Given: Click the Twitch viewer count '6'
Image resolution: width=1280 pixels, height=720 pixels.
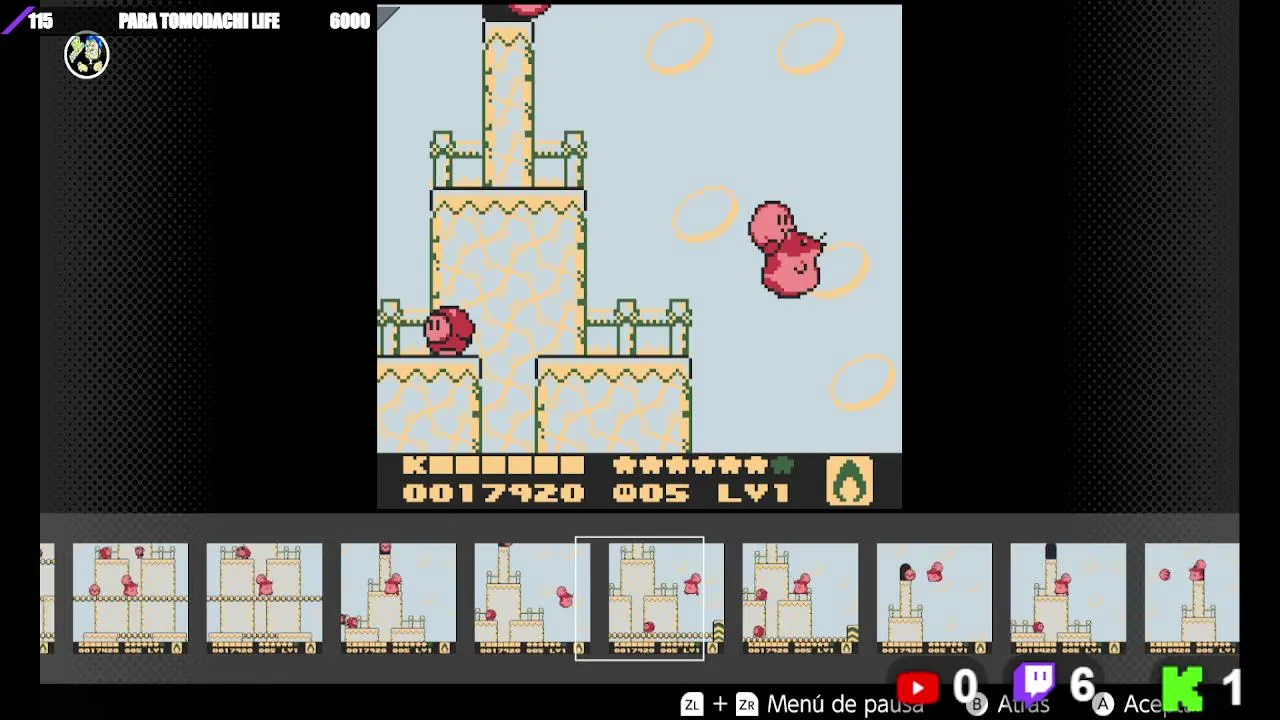Looking at the screenshot, I should click(1081, 686).
